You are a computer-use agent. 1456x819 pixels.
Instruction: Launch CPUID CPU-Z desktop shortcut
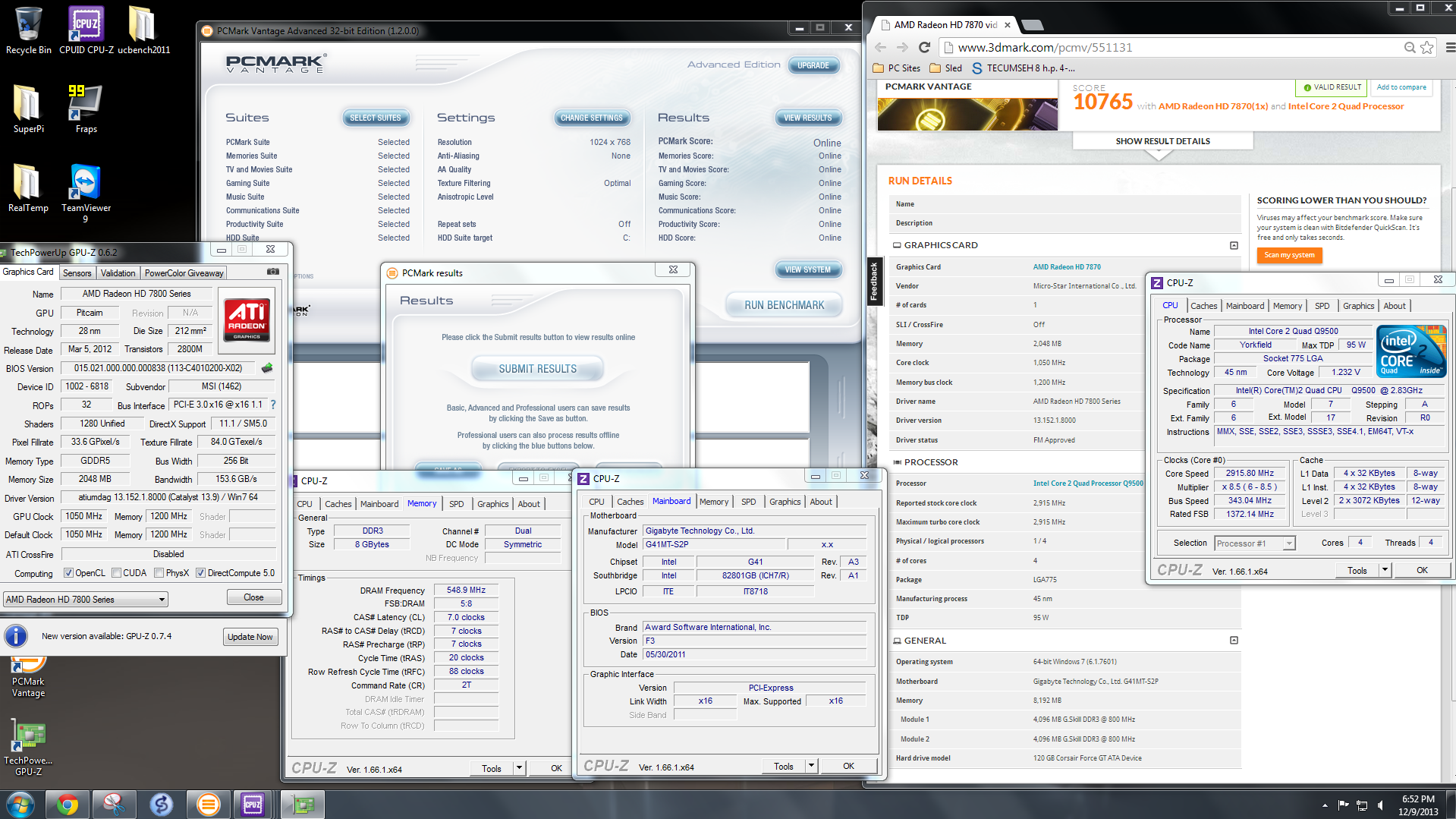pos(86,30)
